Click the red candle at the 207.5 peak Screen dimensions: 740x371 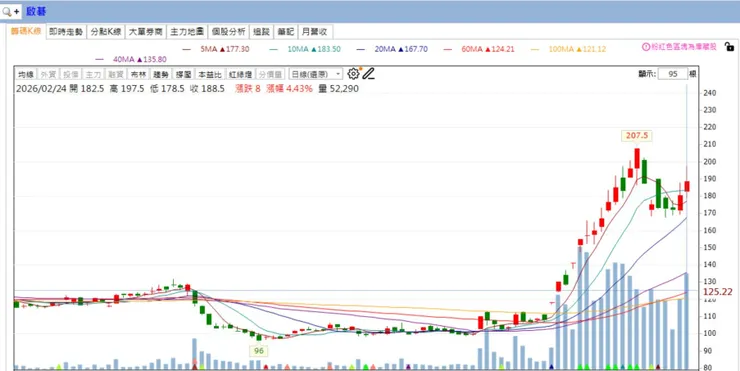coord(637,158)
